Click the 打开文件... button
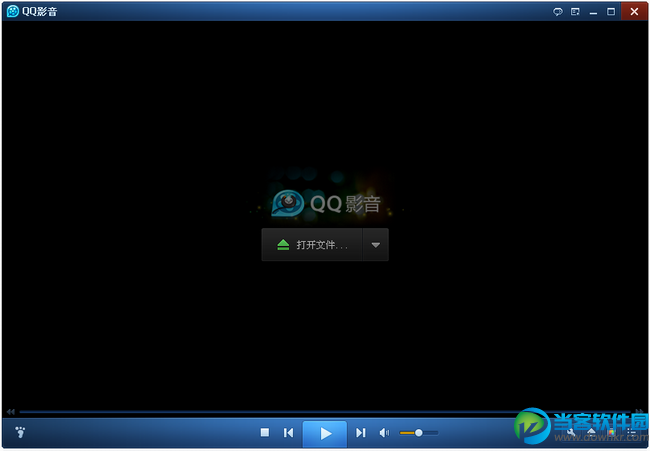Screen dimensions: 650x451 point(312,245)
